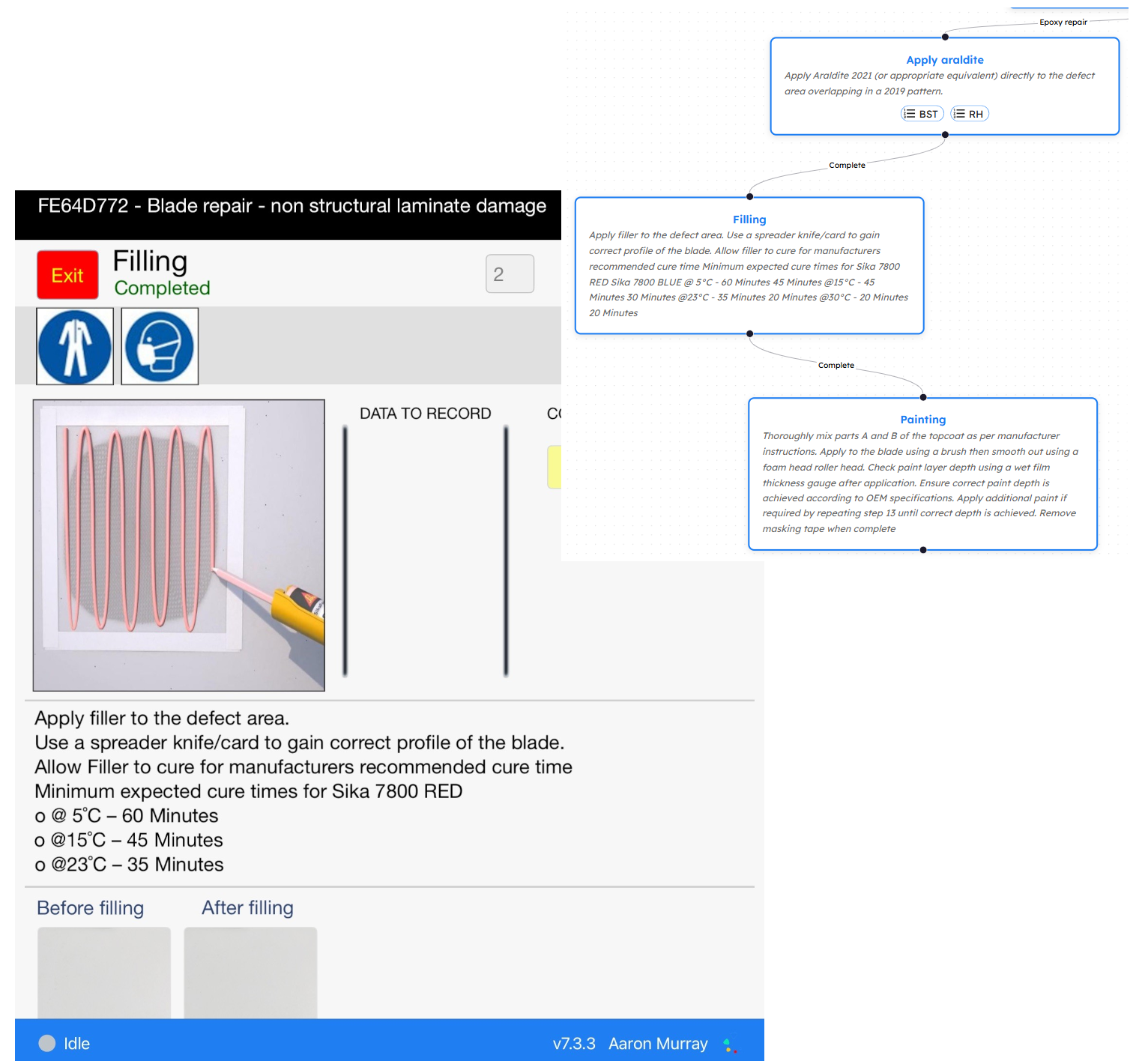The image size is (1148, 1061).
Task: Click the yellow highlighted field
Action: coord(555,467)
